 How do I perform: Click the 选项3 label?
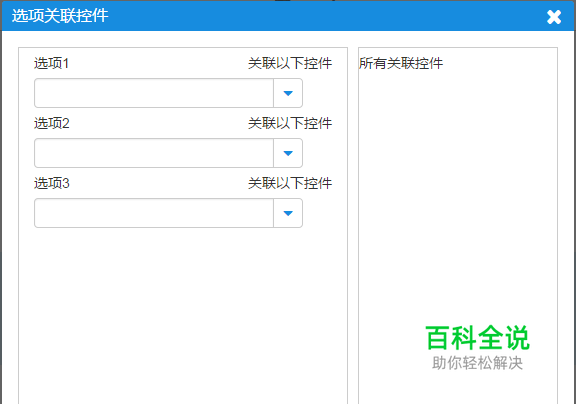coord(51,183)
